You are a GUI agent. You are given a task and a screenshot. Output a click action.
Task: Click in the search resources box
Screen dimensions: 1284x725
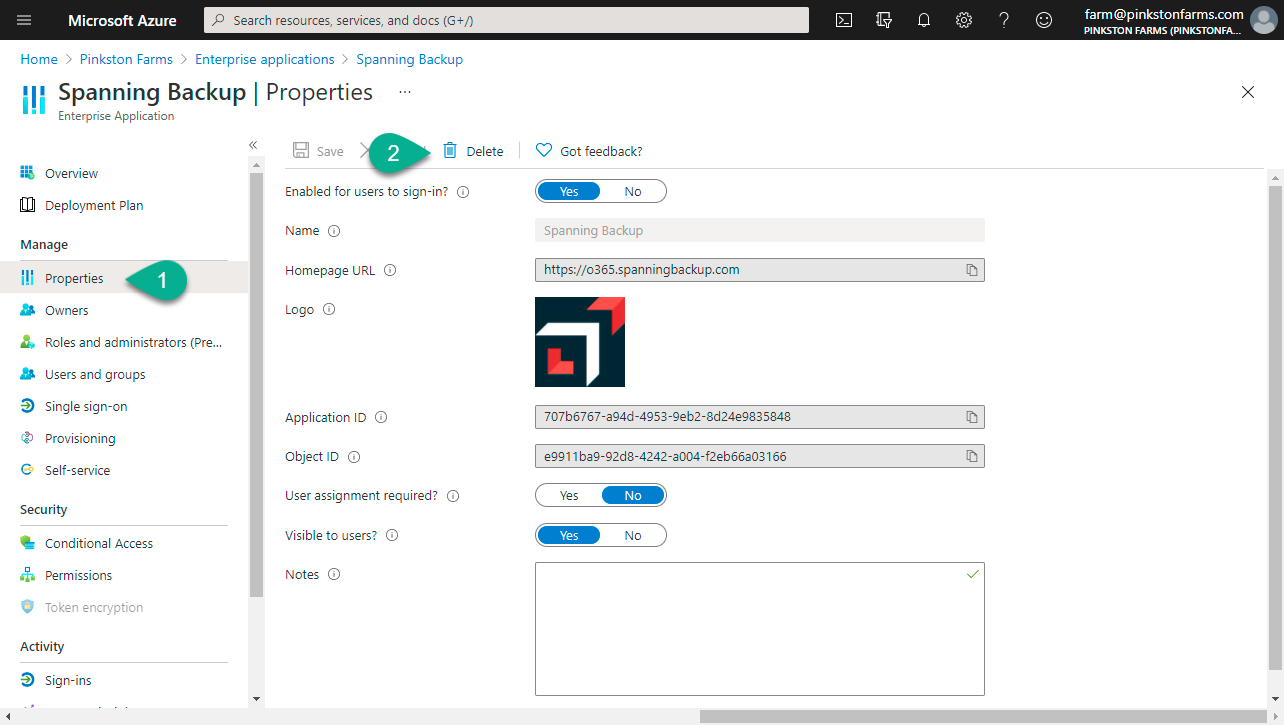point(507,20)
